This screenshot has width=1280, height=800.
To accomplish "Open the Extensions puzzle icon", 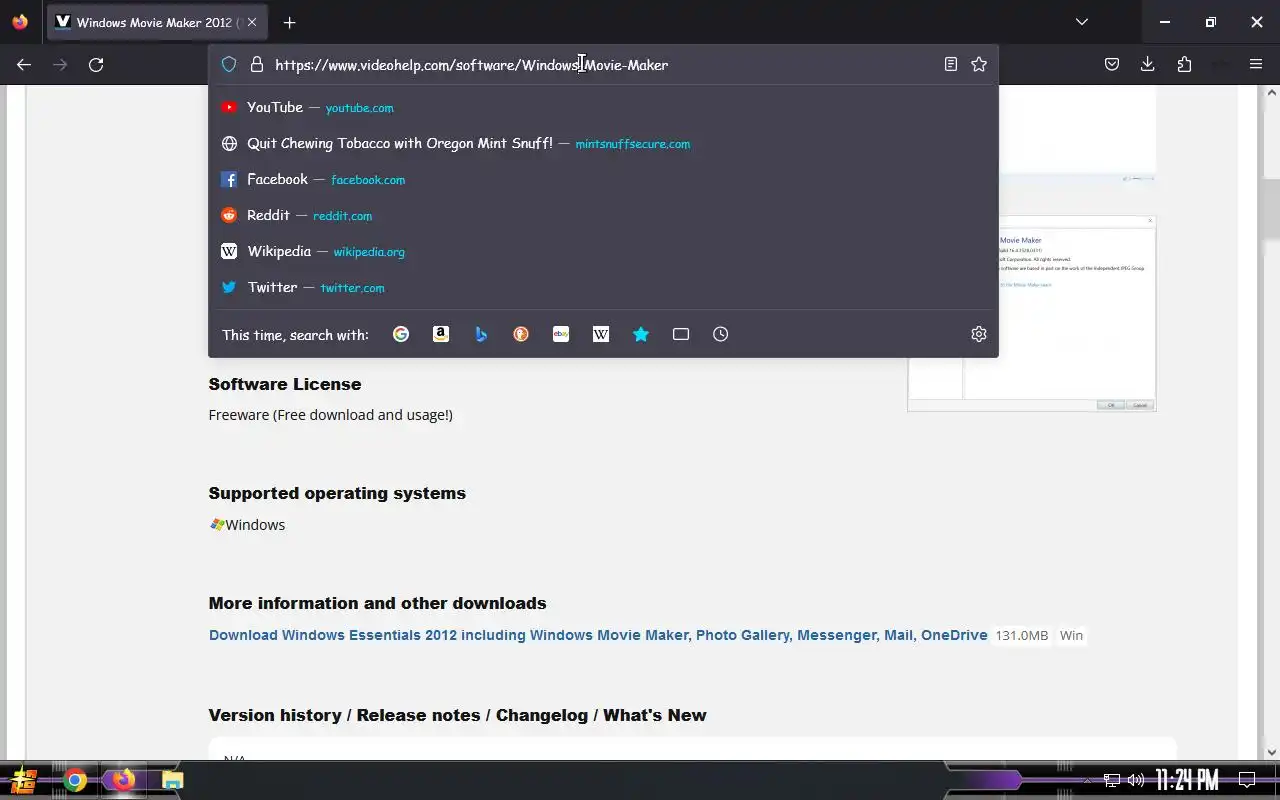I will click(1184, 64).
